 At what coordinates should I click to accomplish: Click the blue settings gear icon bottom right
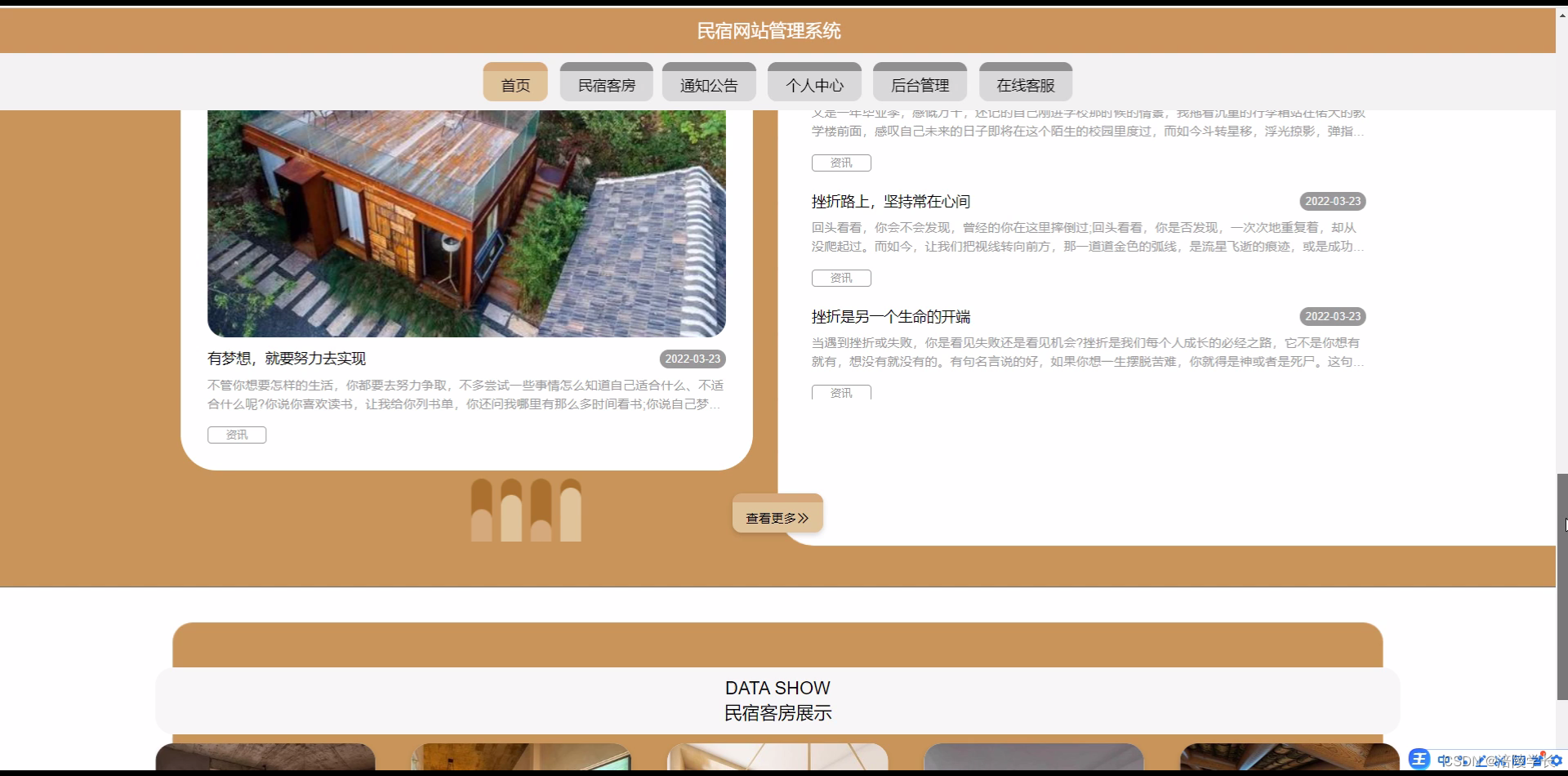pos(1556,761)
